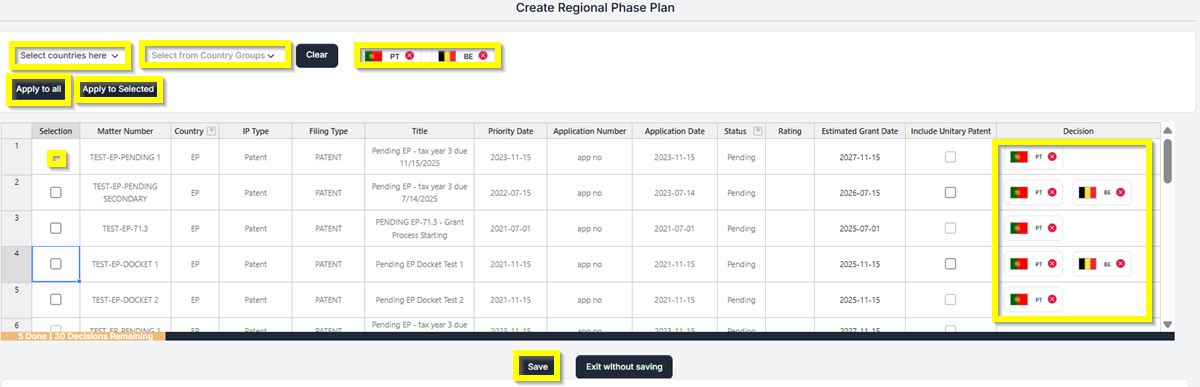This screenshot has width=1200, height=387.
Task: Click the Priority Date column header
Action: point(510,131)
